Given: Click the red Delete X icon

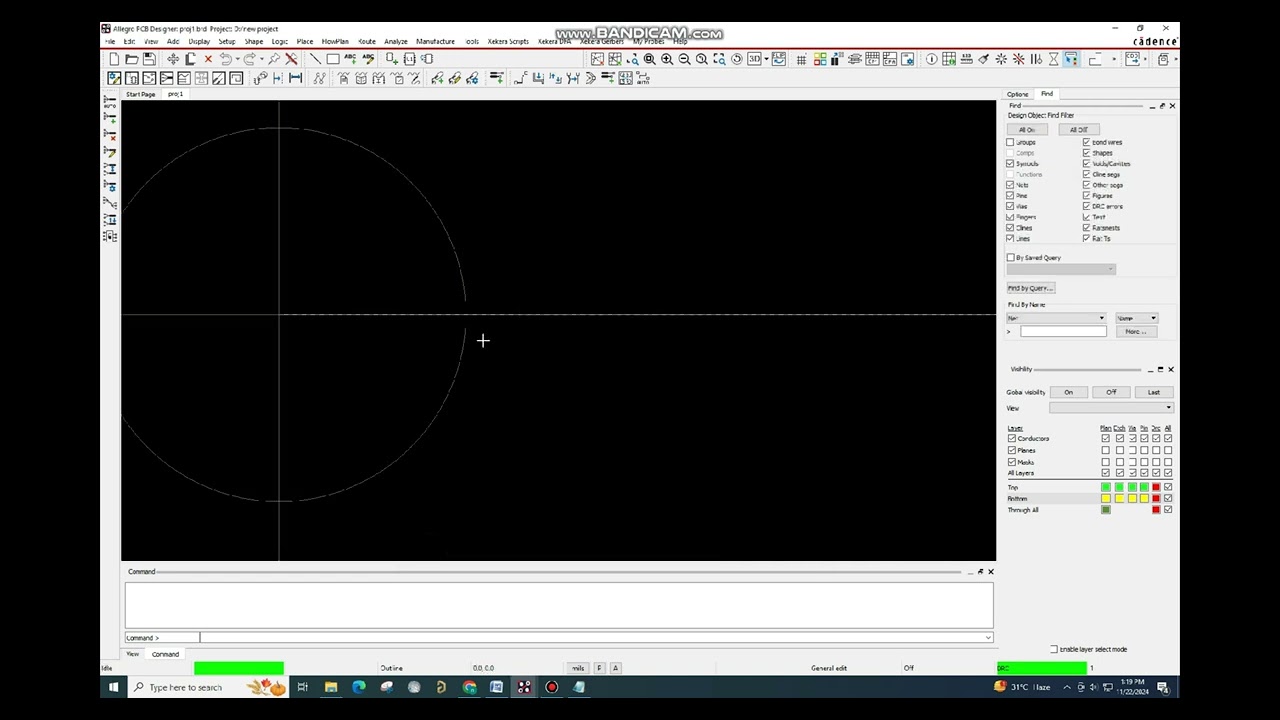Looking at the screenshot, I should tap(208, 59).
